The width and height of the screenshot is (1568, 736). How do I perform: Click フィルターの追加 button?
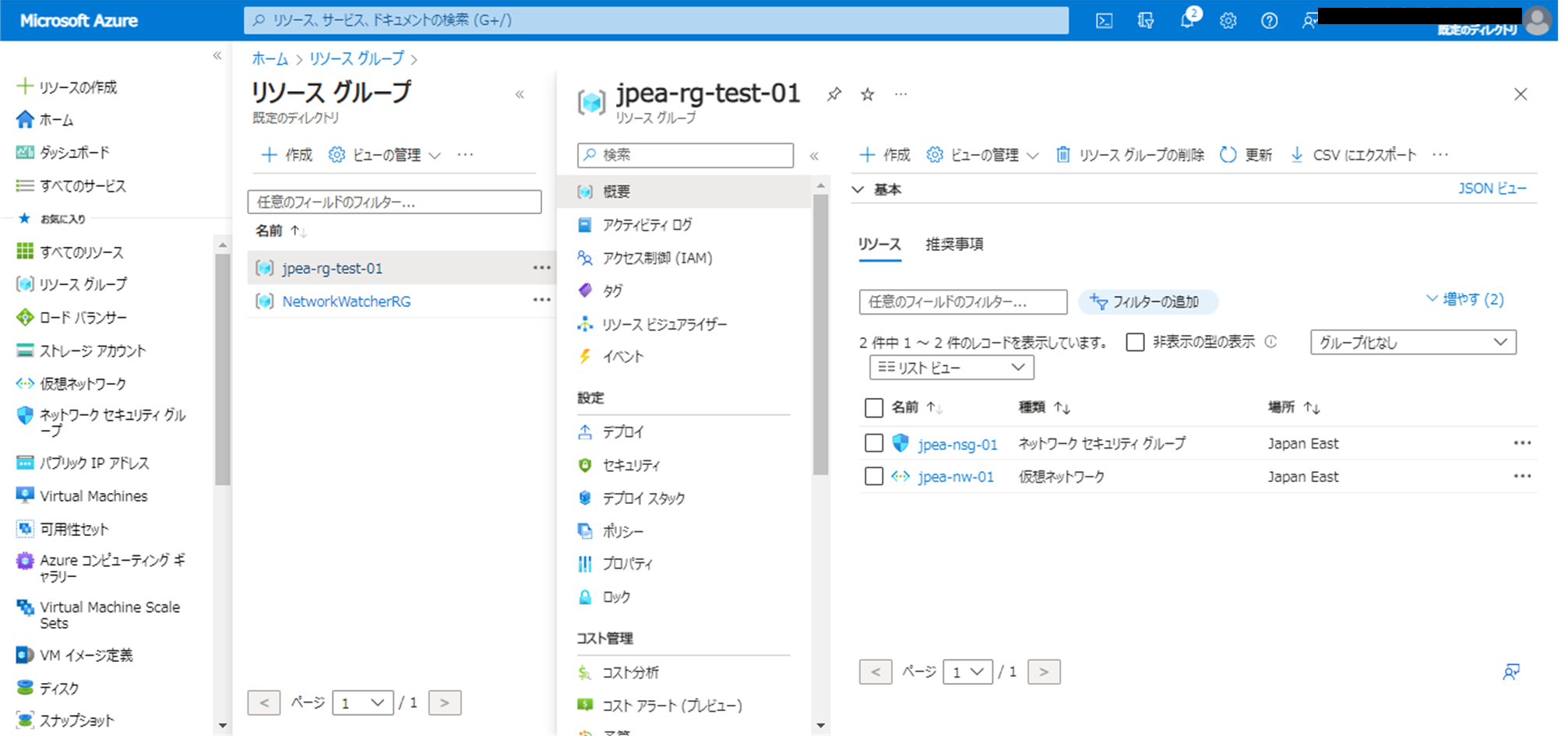pyautogui.click(x=1148, y=302)
